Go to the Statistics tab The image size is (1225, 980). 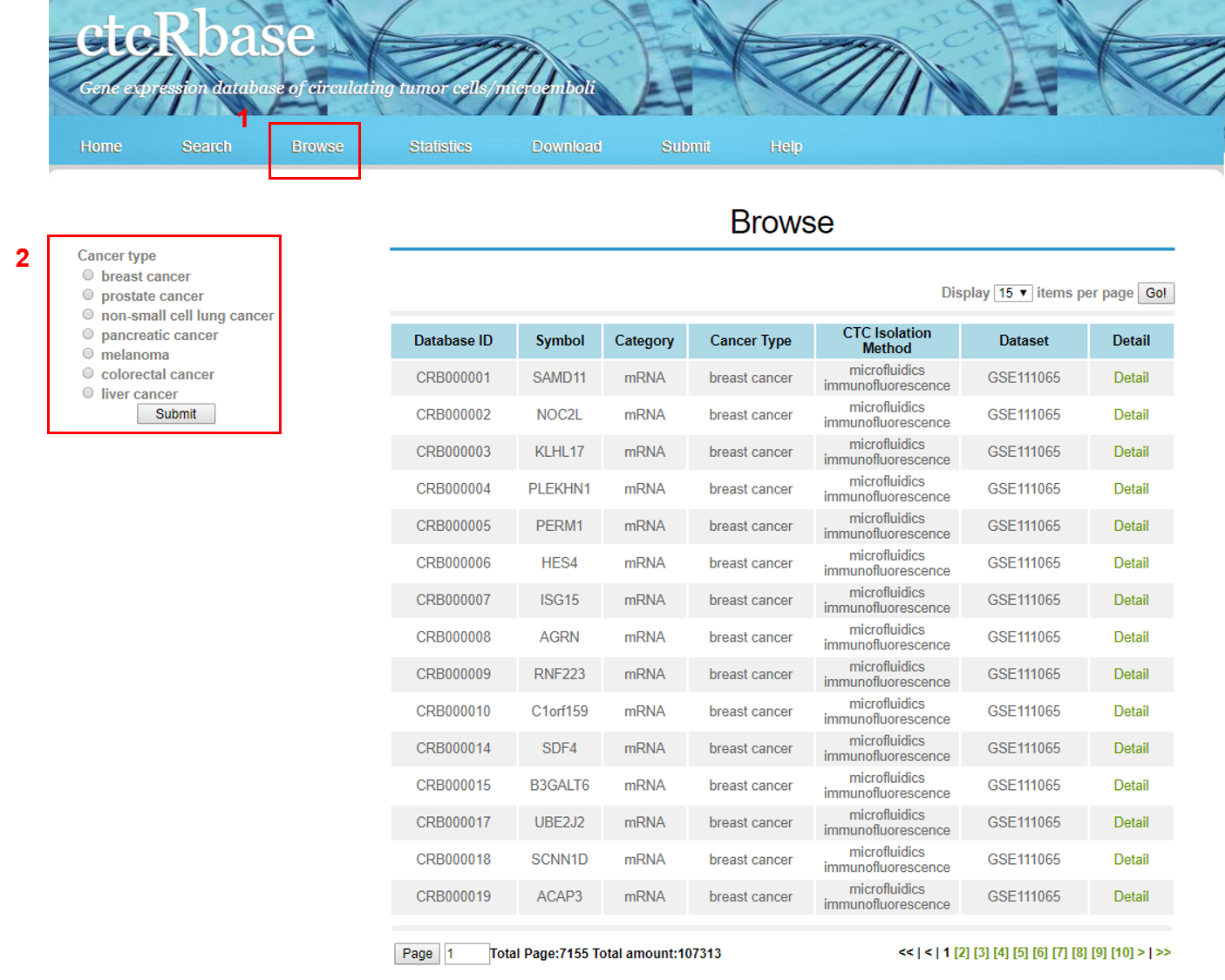[x=440, y=146]
